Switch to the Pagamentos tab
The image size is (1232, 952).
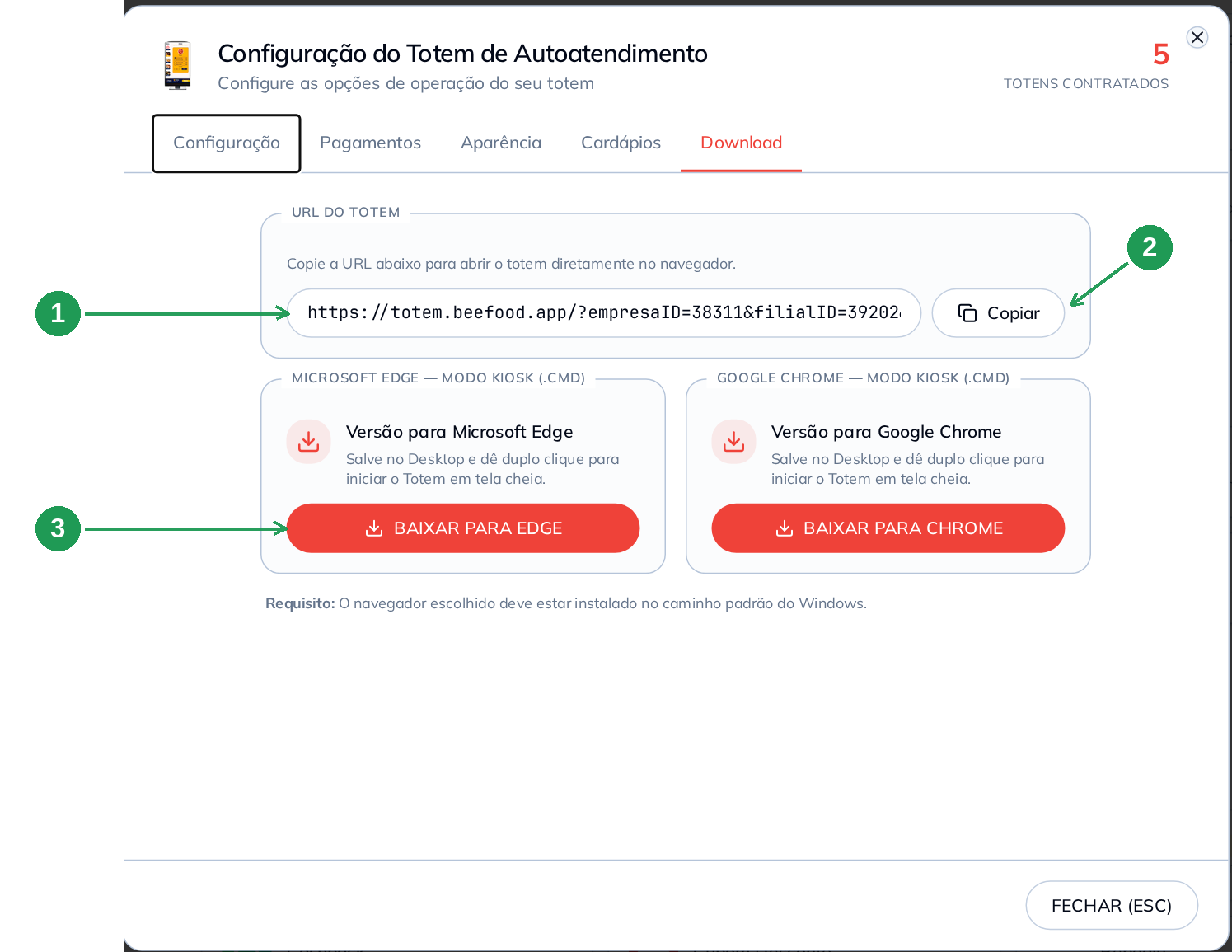370,143
